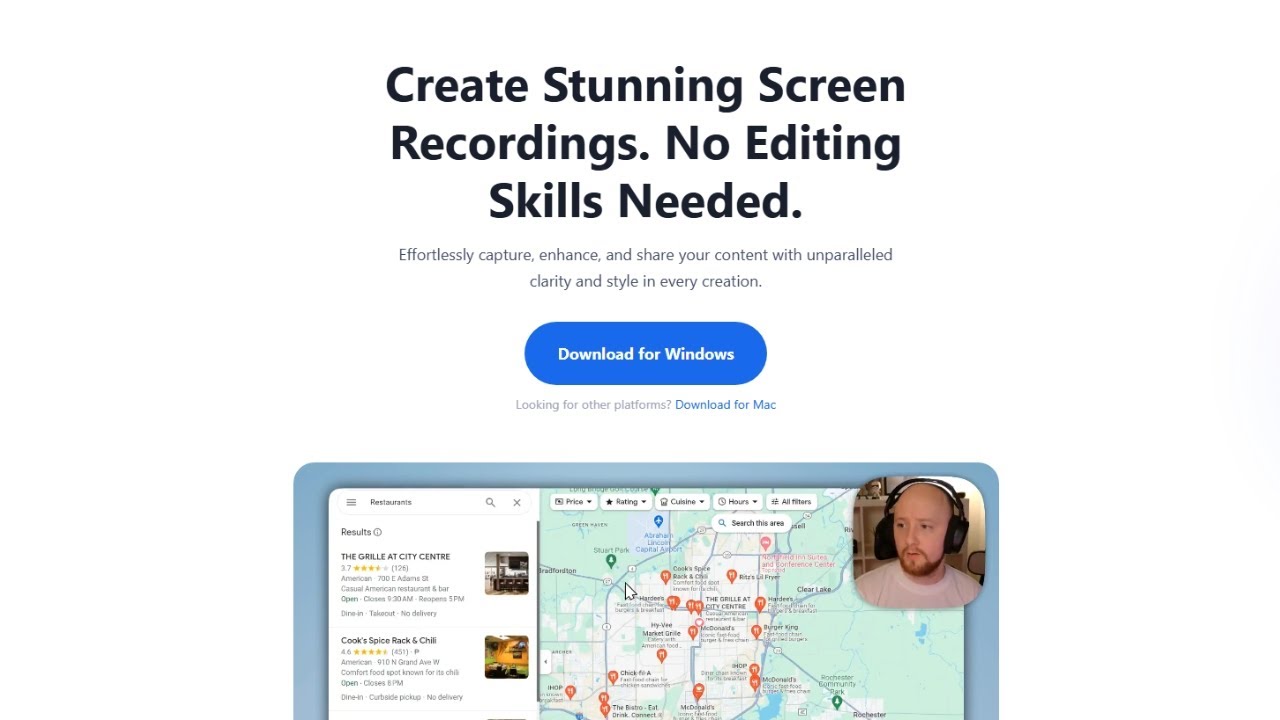Expand the Cuisine filter dropdown
1280x720 pixels.
coord(682,502)
